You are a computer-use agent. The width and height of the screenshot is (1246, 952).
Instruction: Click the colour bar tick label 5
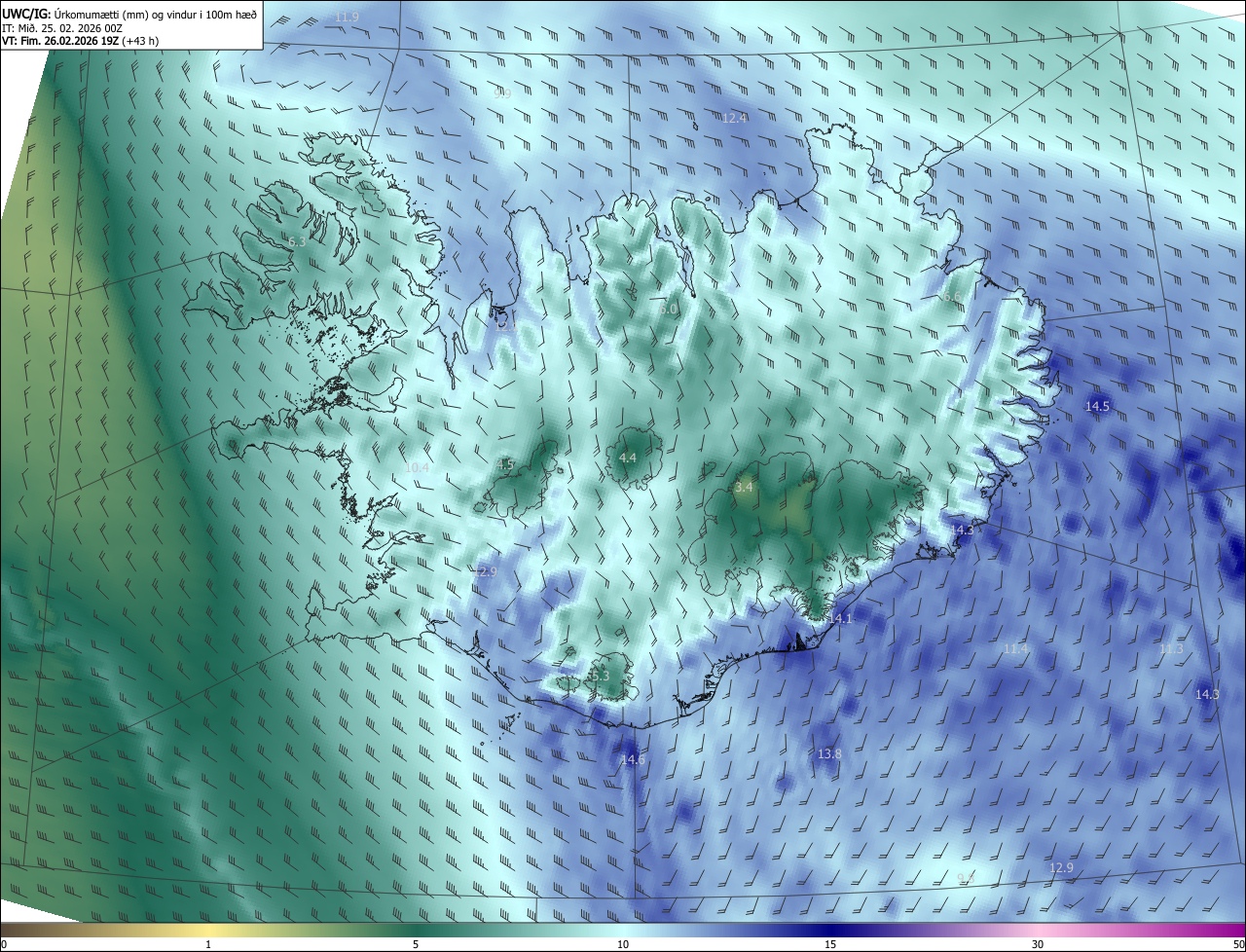[416, 944]
